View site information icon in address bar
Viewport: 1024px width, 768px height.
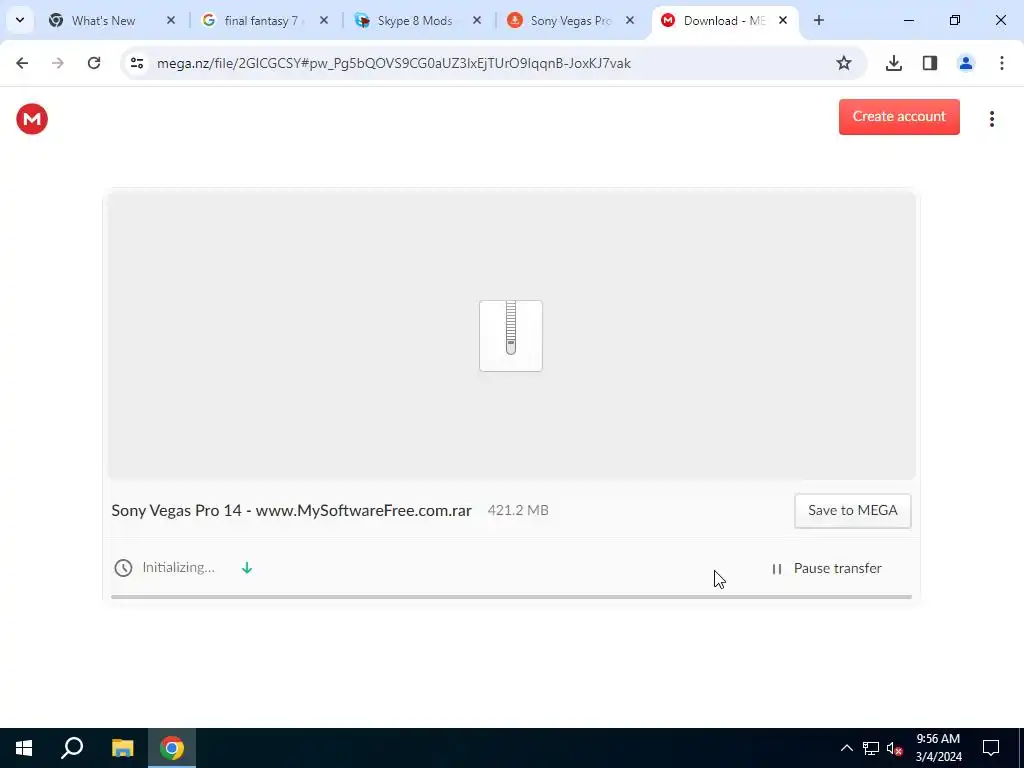click(136, 63)
